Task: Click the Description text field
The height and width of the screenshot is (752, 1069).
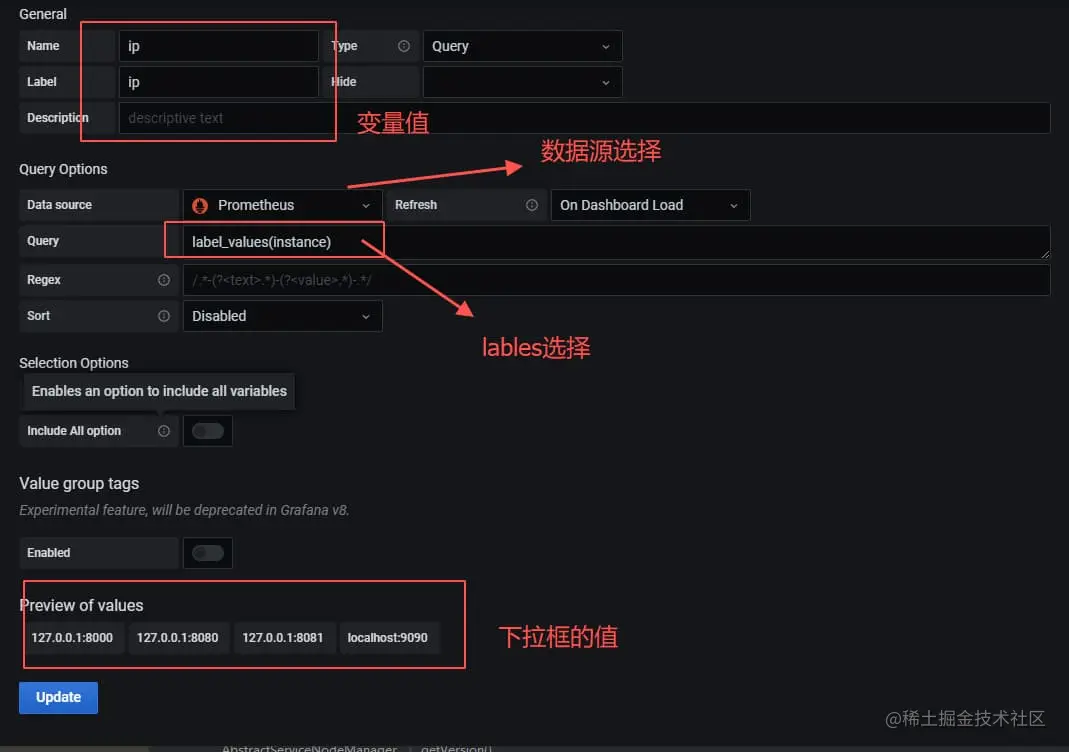Action: [x=584, y=118]
